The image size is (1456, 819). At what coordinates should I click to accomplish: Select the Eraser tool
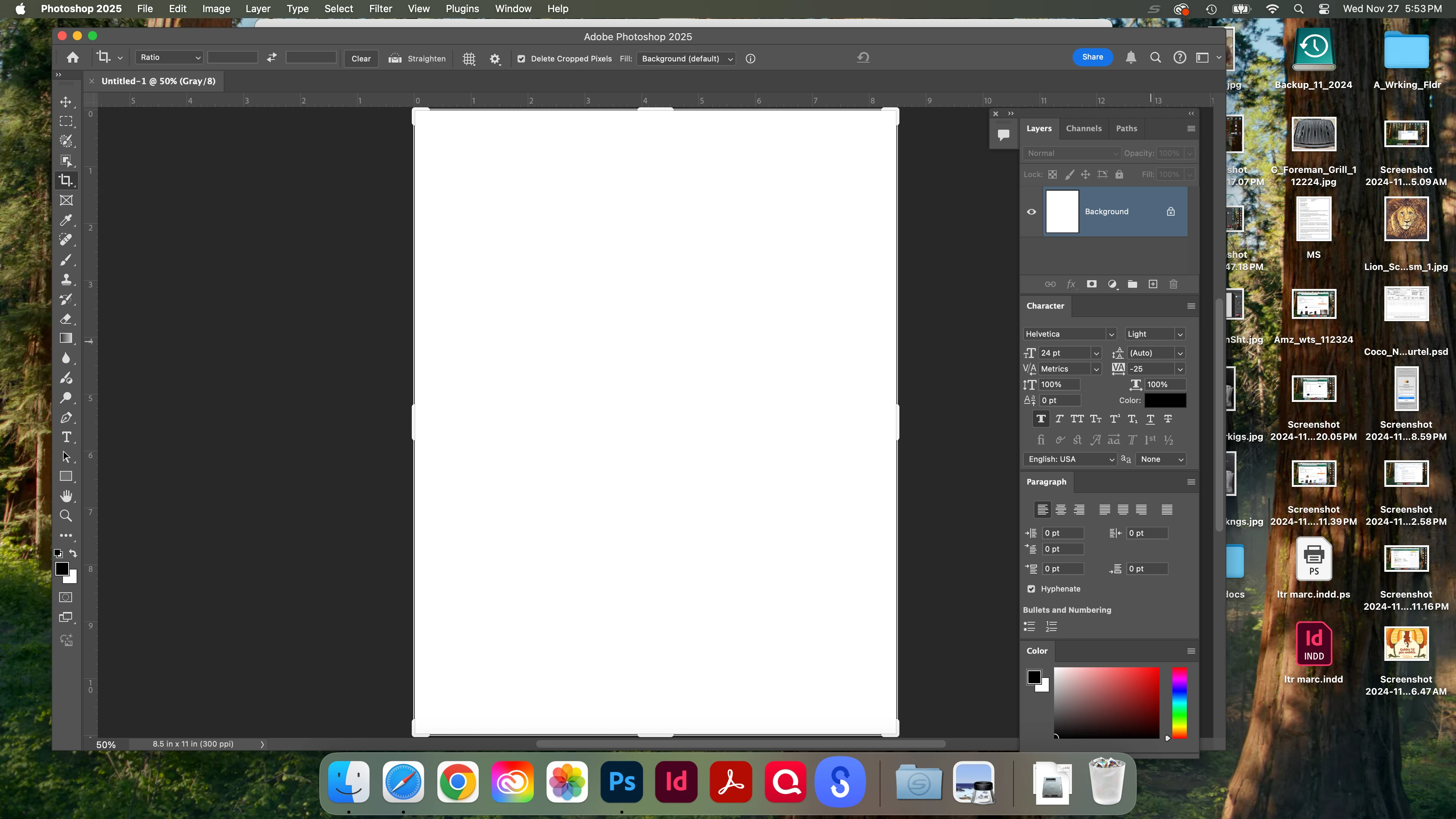(66, 319)
